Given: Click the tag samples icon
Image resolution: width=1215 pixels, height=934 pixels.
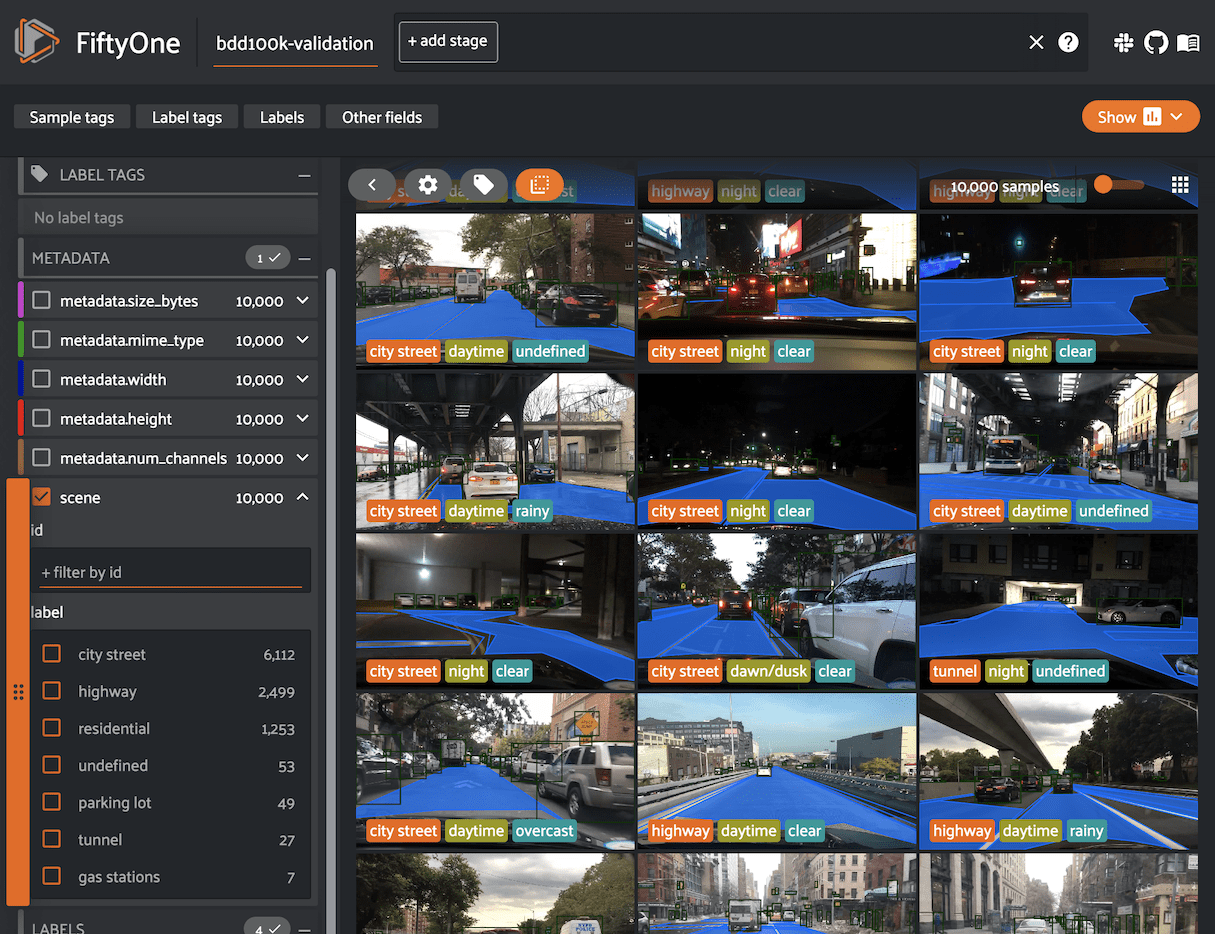Looking at the screenshot, I should [483, 185].
